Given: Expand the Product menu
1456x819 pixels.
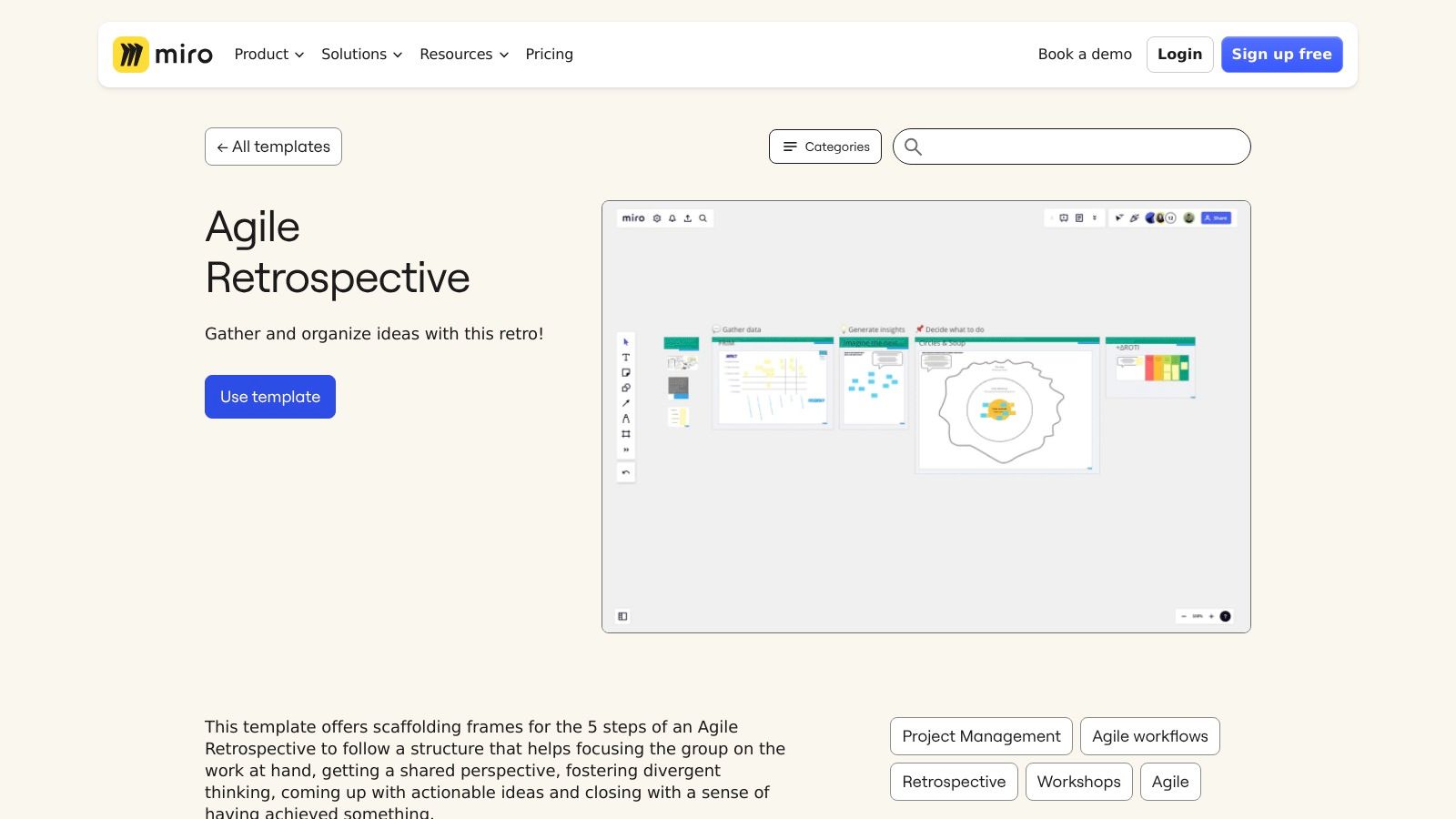Looking at the screenshot, I should [x=269, y=55].
